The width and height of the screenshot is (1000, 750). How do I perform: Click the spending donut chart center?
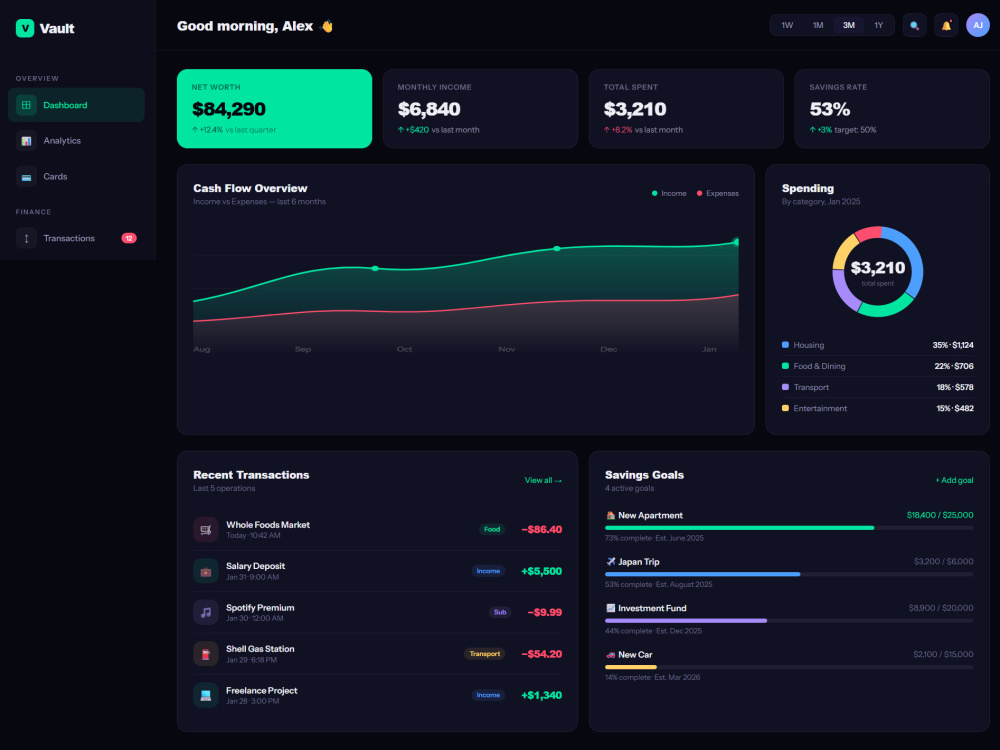pyautogui.click(x=878, y=272)
